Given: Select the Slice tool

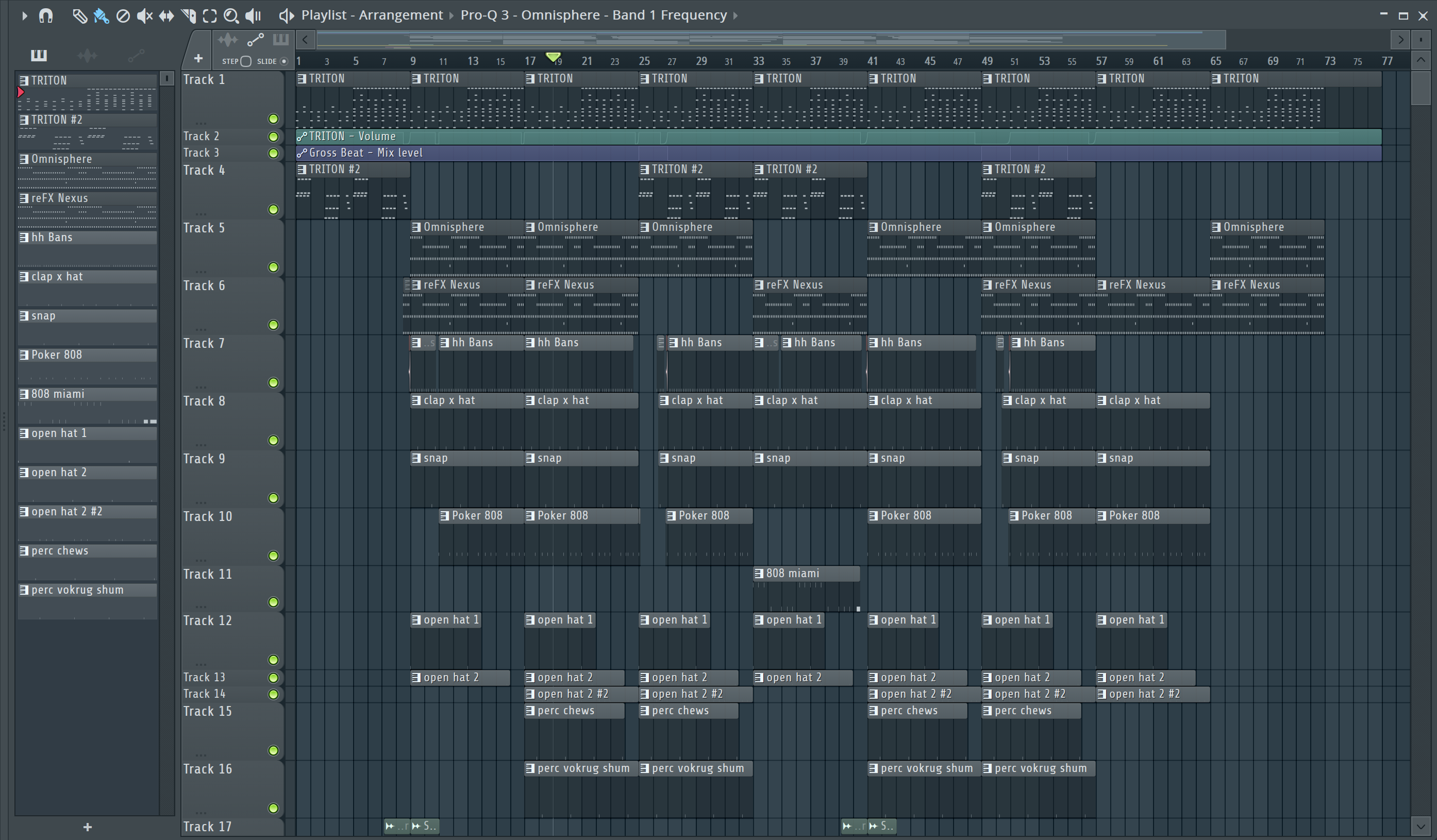Looking at the screenshot, I should [x=188, y=16].
